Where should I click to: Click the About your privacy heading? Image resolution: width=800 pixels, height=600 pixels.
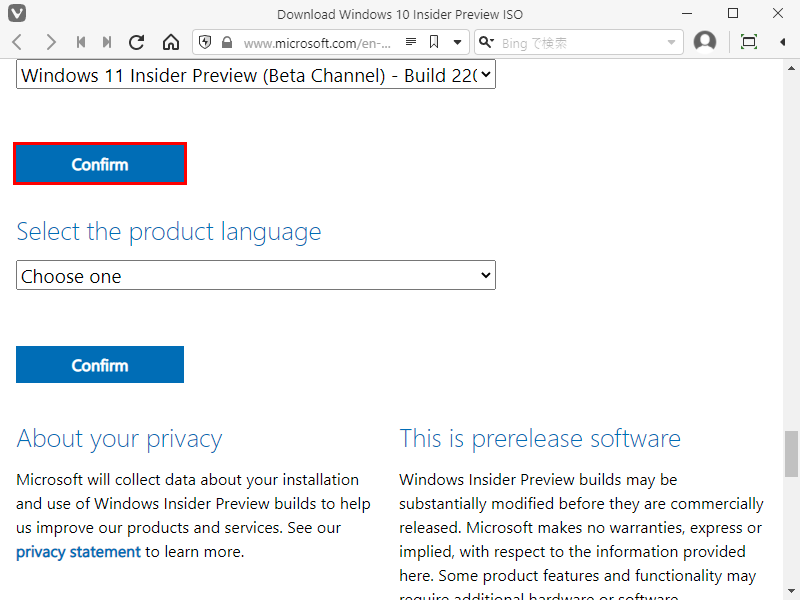pos(119,439)
